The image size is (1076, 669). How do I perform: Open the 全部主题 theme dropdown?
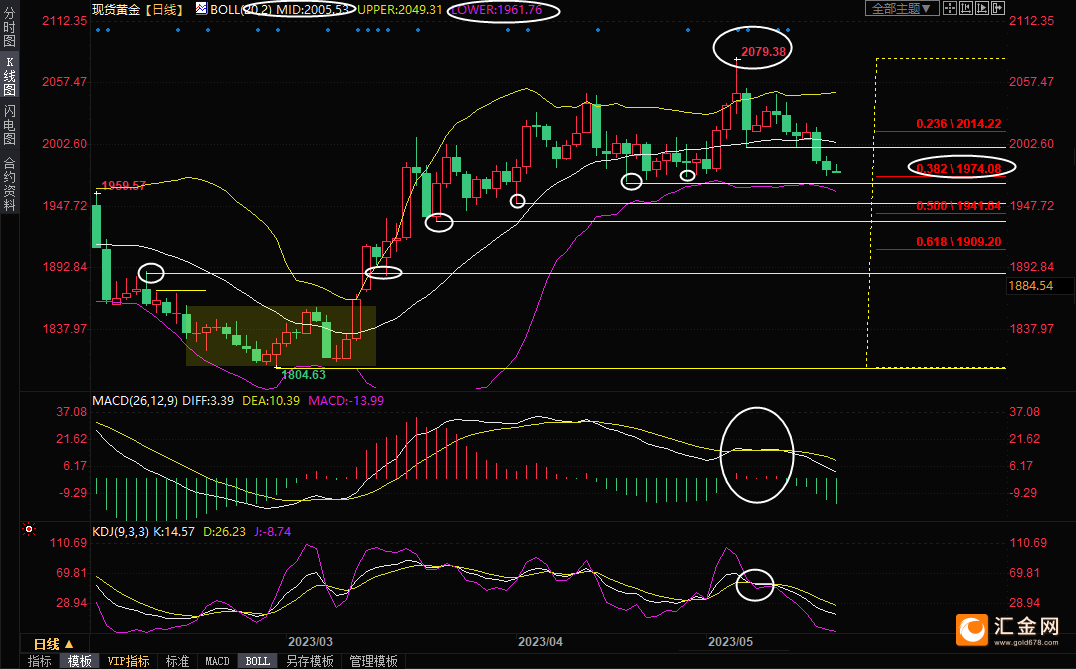point(902,8)
